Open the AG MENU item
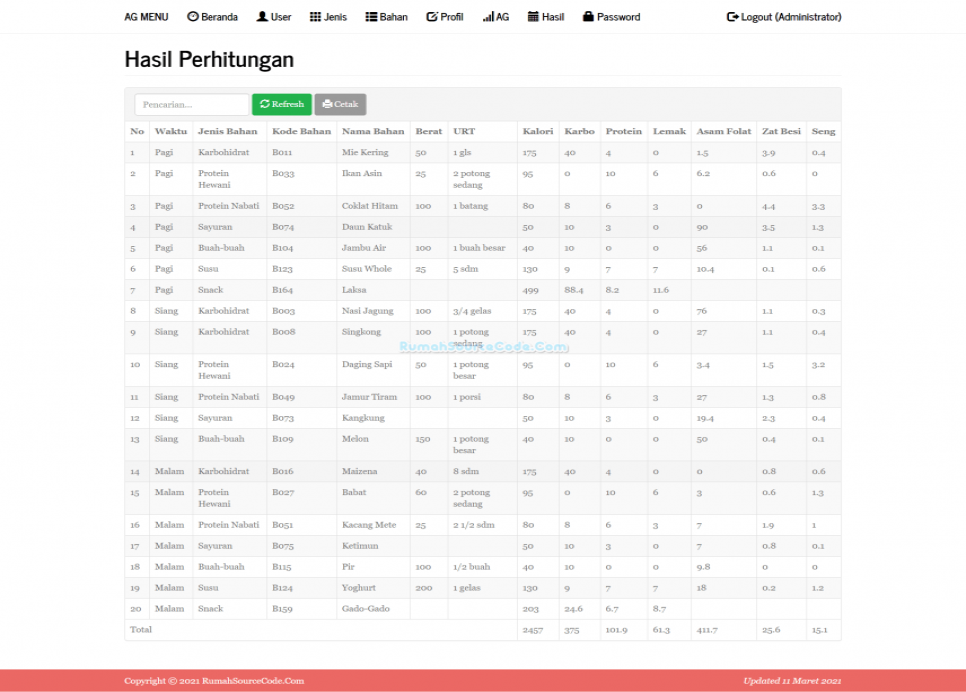Screen dimensions: 966x692 tap(145, 16)
